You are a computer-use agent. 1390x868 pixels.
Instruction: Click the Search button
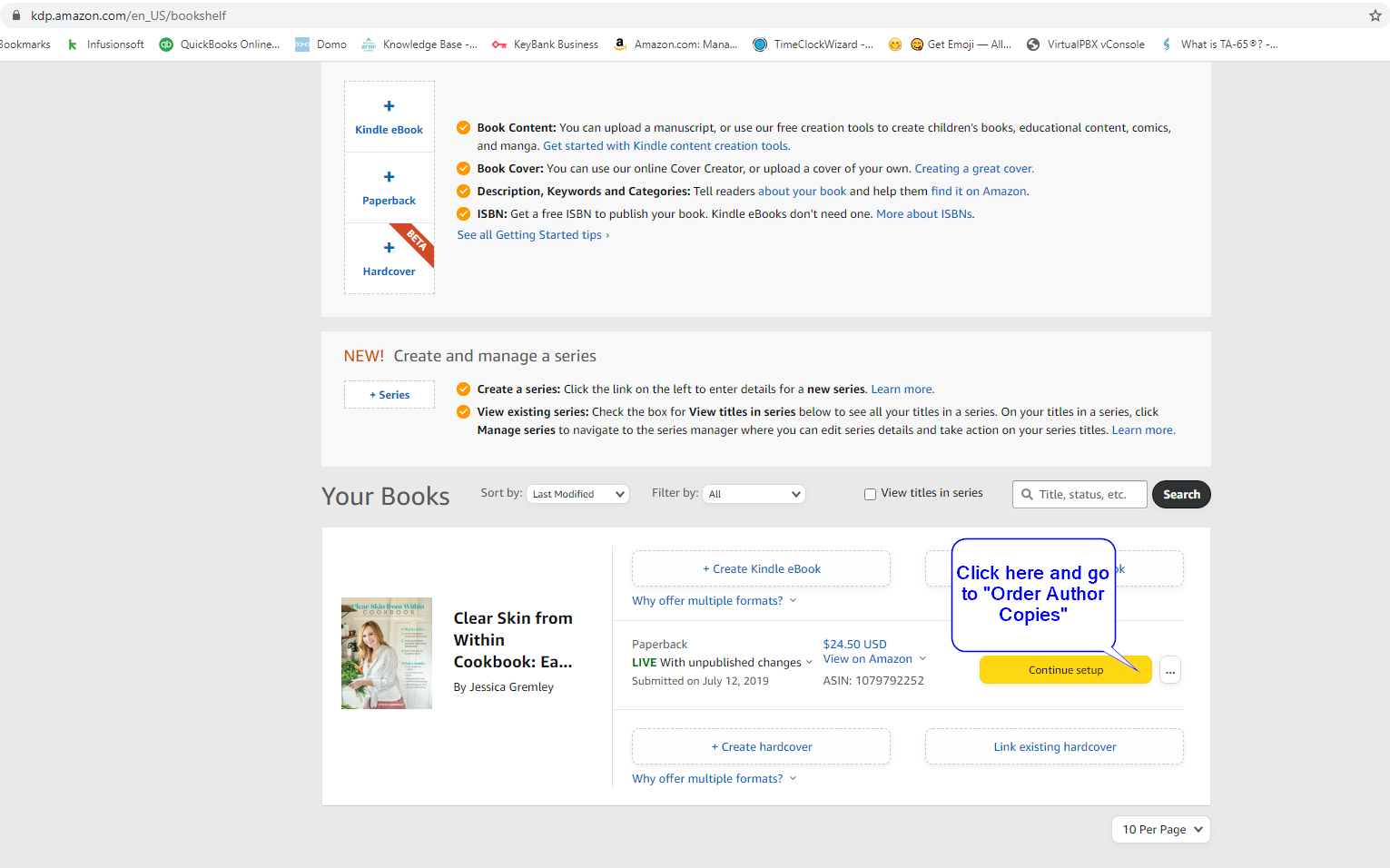1181,495
